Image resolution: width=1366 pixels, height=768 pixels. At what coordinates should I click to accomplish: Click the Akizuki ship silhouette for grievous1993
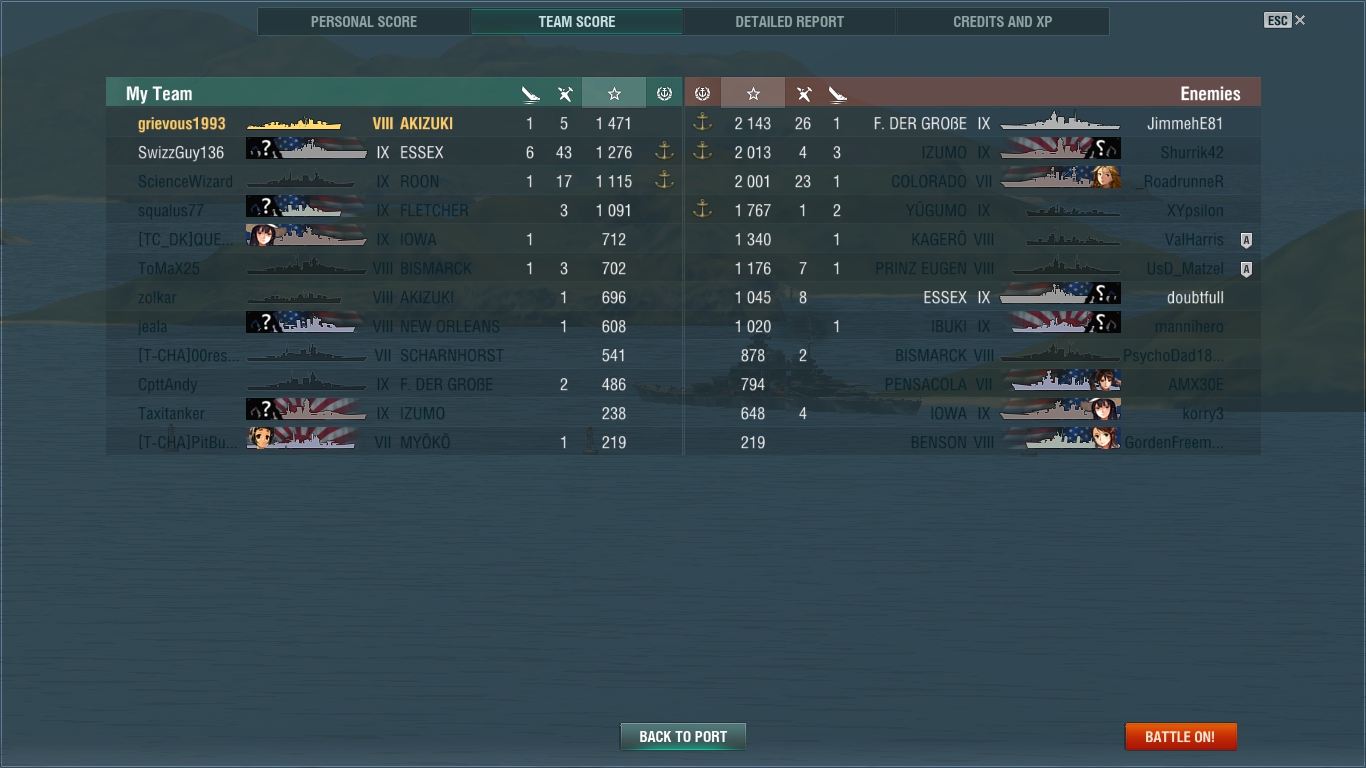pos(294,124)
